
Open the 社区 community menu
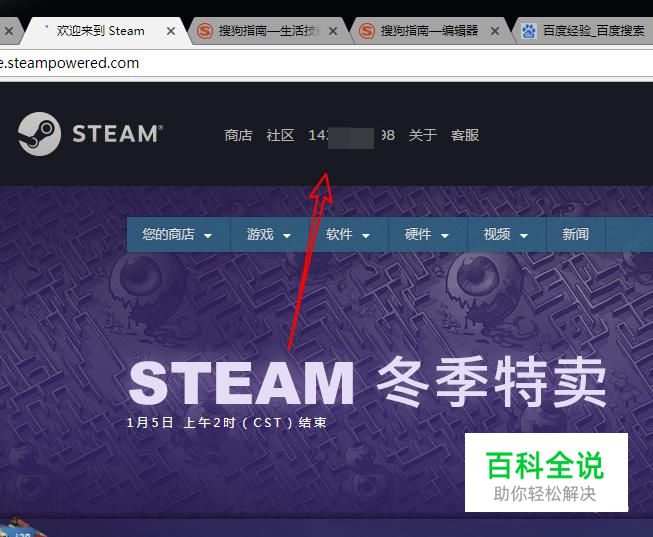280,135
